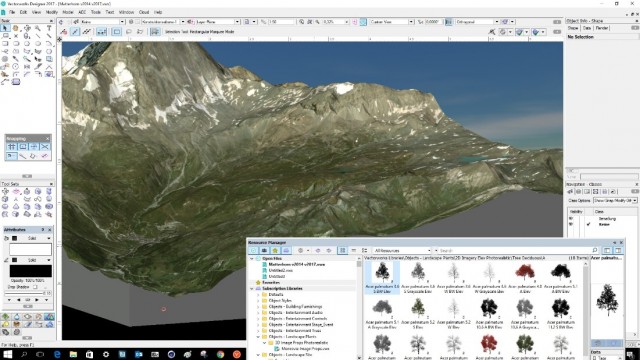This screenshot has height=360, width=640.
Task: Select the Zoom magnifier tool
Action: (x=38, y=28)
